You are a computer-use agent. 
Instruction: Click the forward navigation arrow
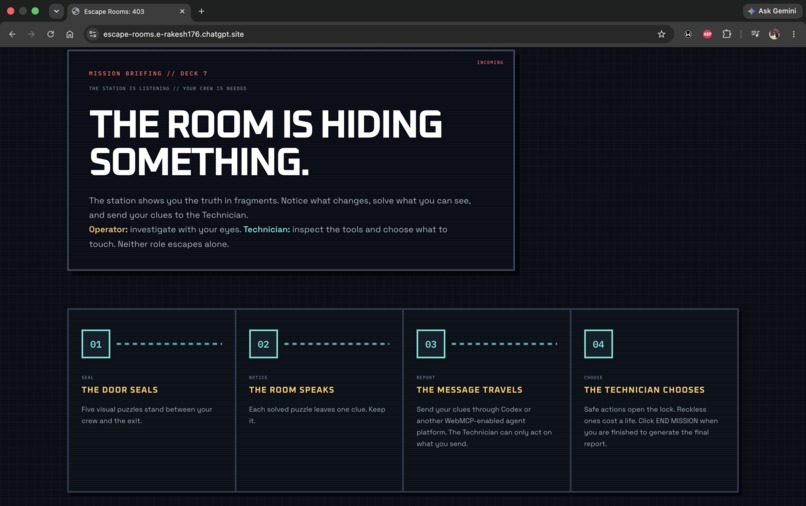pos(31,34)
